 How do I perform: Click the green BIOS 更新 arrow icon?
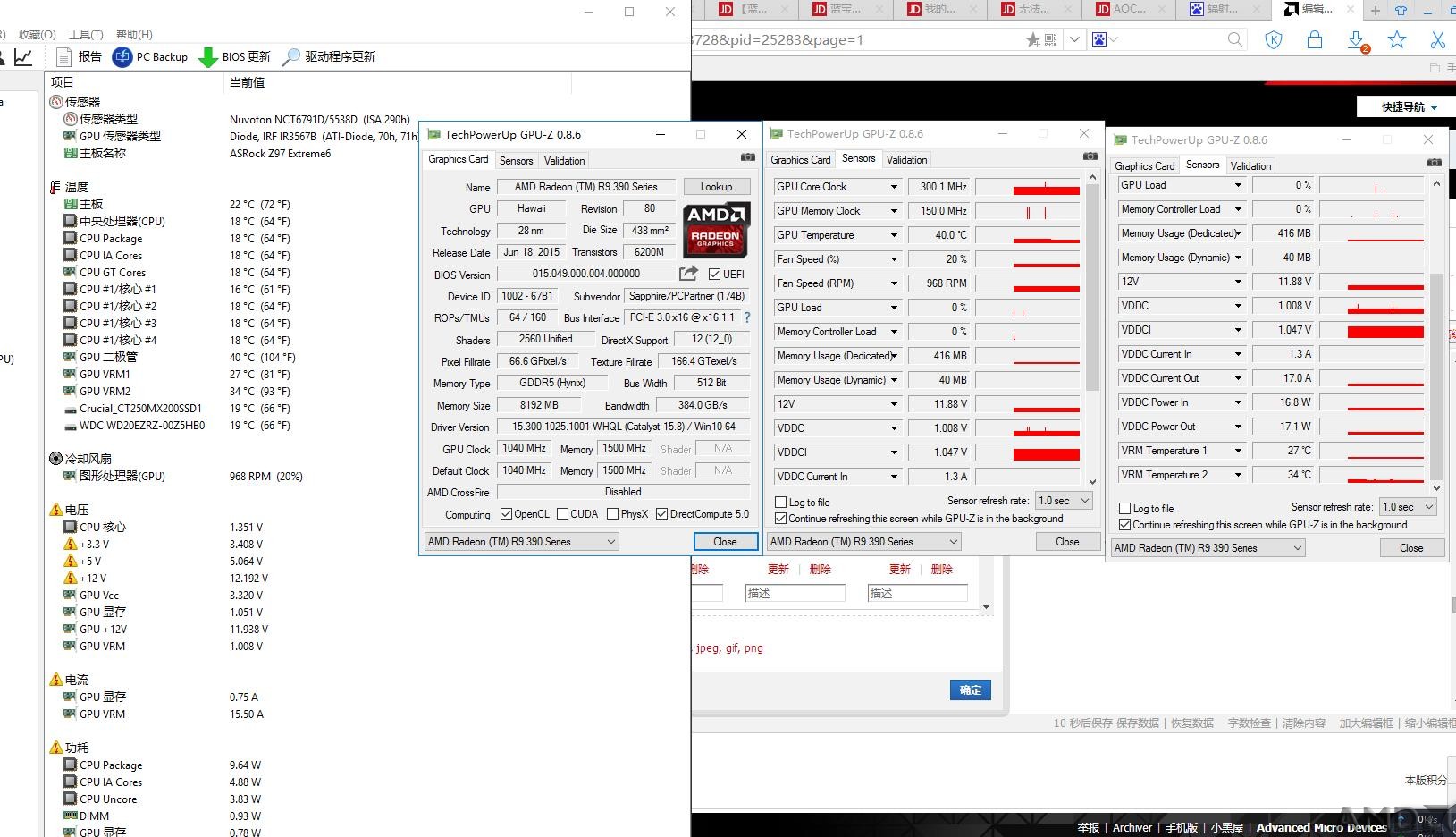[x=207, y=57]
